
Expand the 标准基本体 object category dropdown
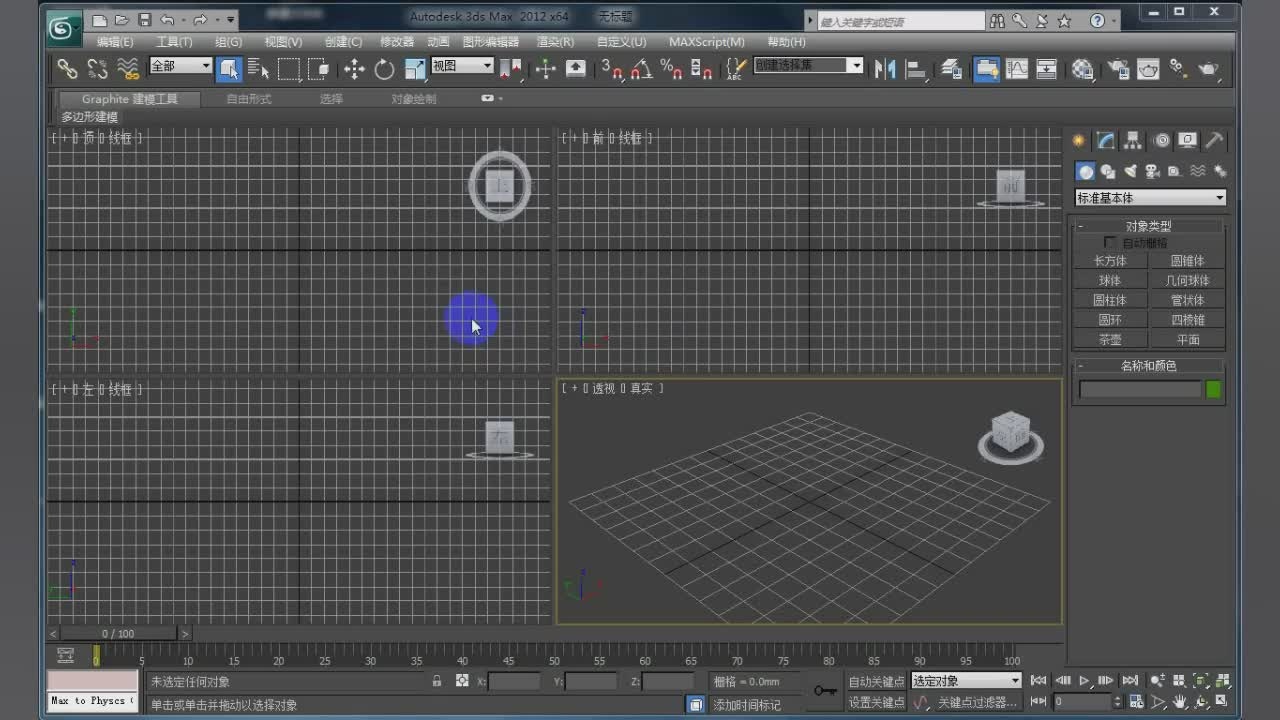(x=1150, y=198)
